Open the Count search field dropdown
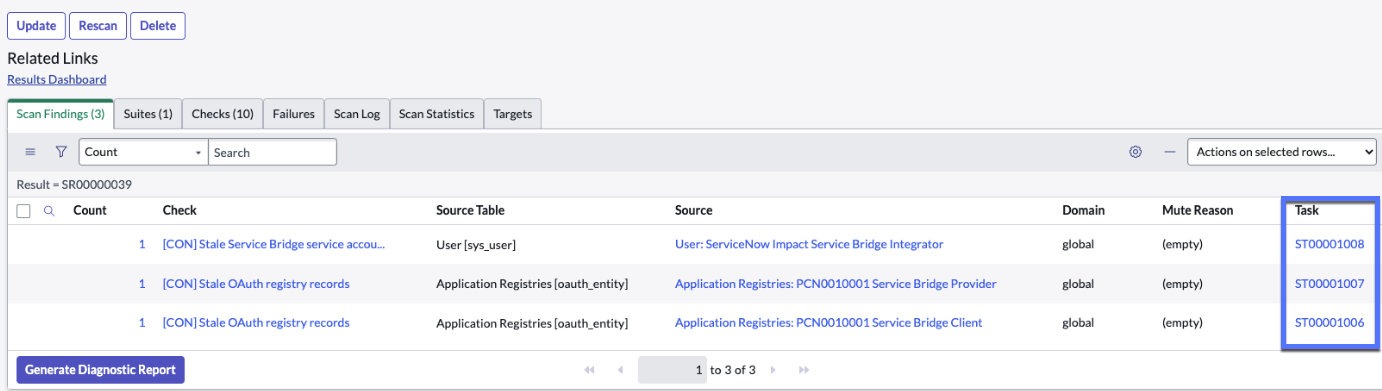 [143, 152]
